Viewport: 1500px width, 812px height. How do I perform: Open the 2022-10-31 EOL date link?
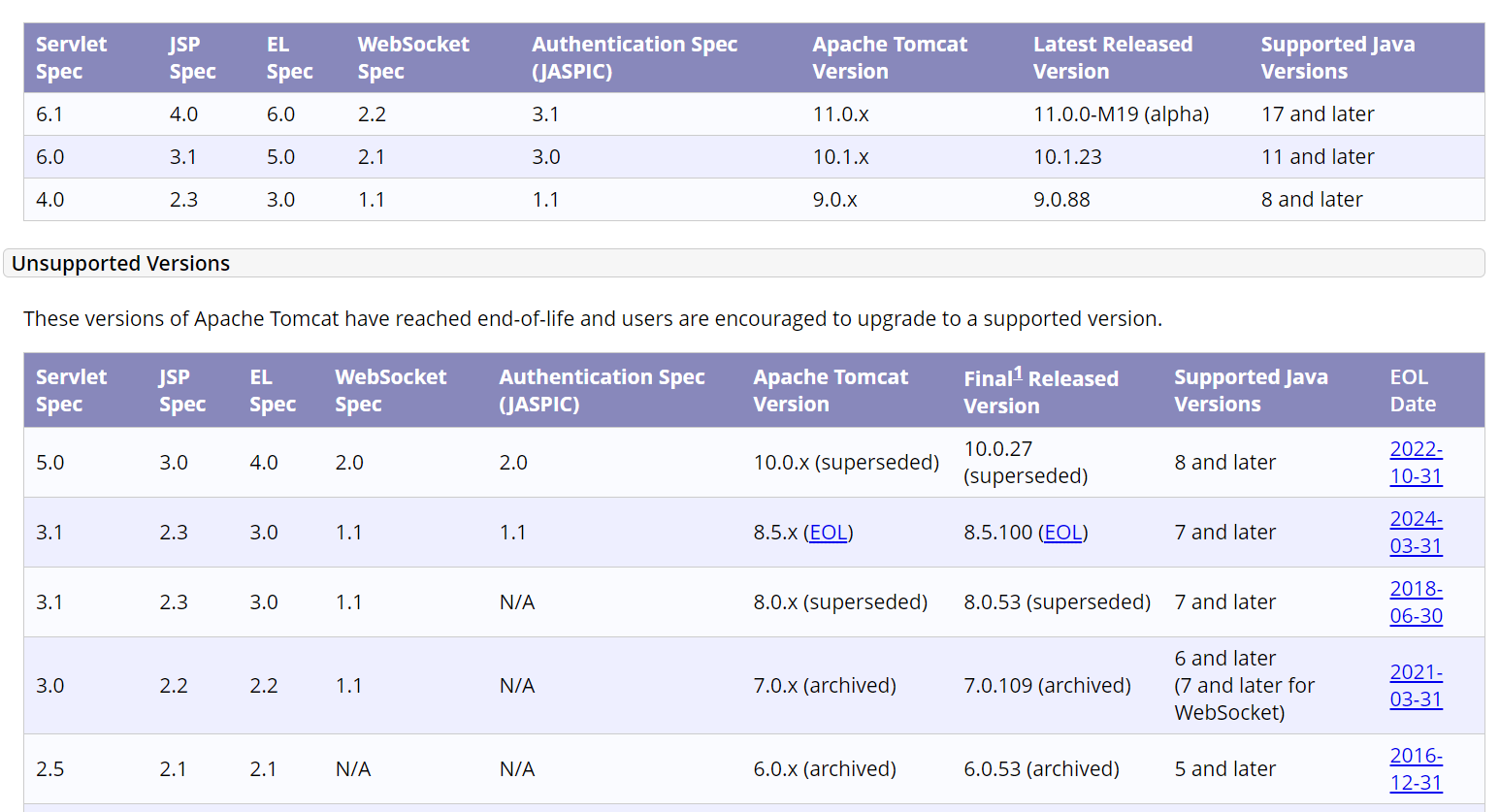pyautogui.click(x=1416, y=463)
